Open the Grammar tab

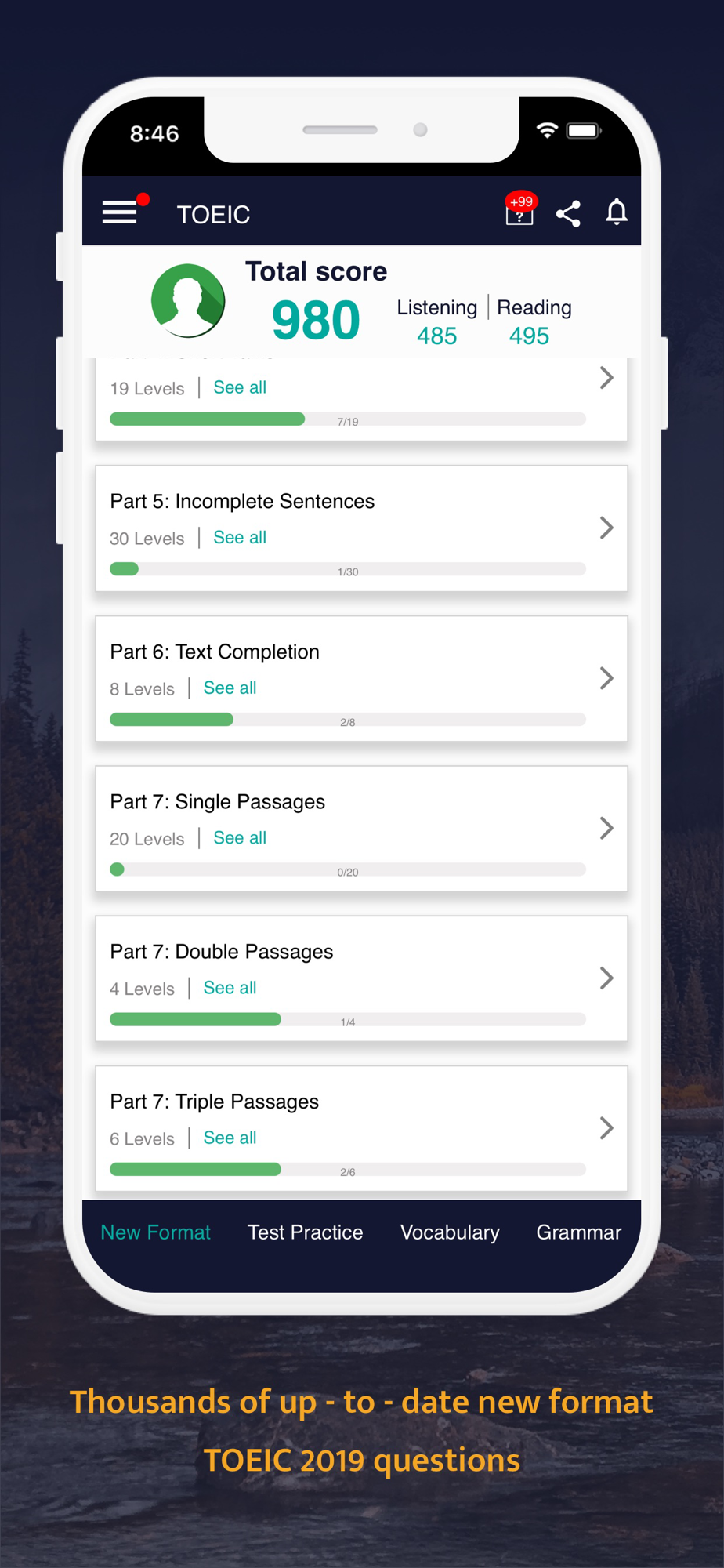click(x=579, y=1232)
